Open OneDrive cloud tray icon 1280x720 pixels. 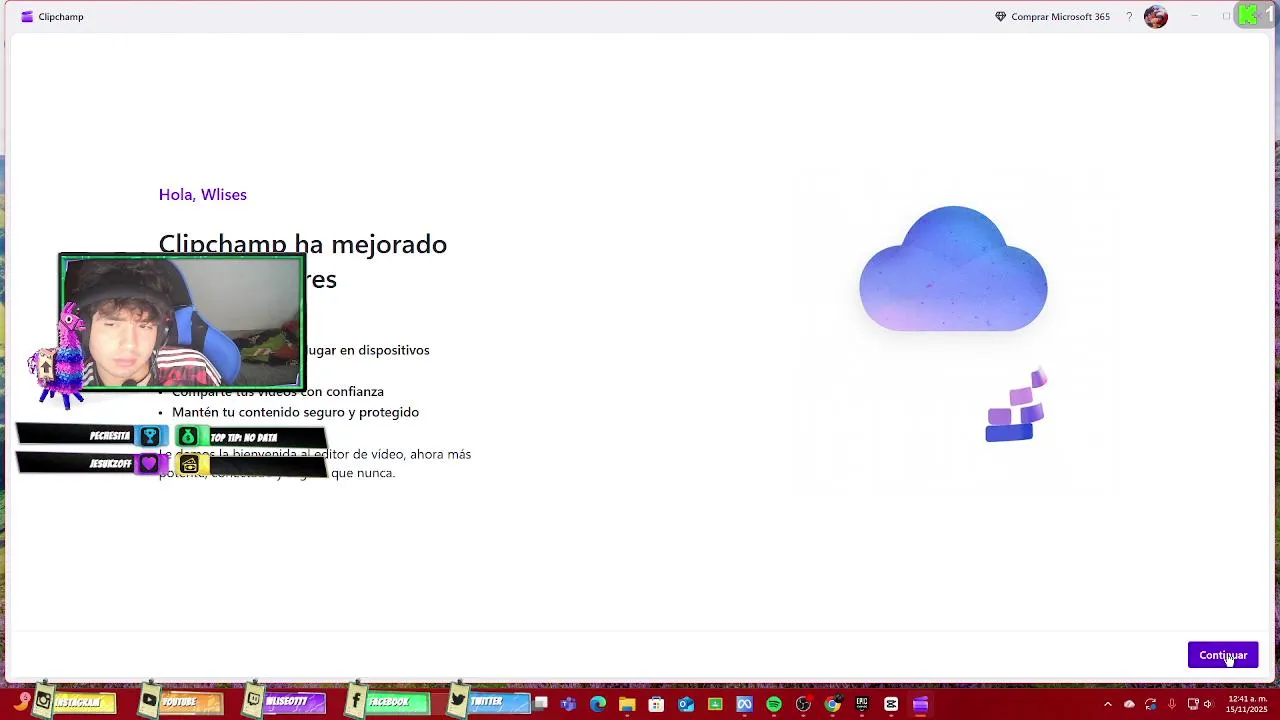pyautogui.click(x=1129, y=704)
